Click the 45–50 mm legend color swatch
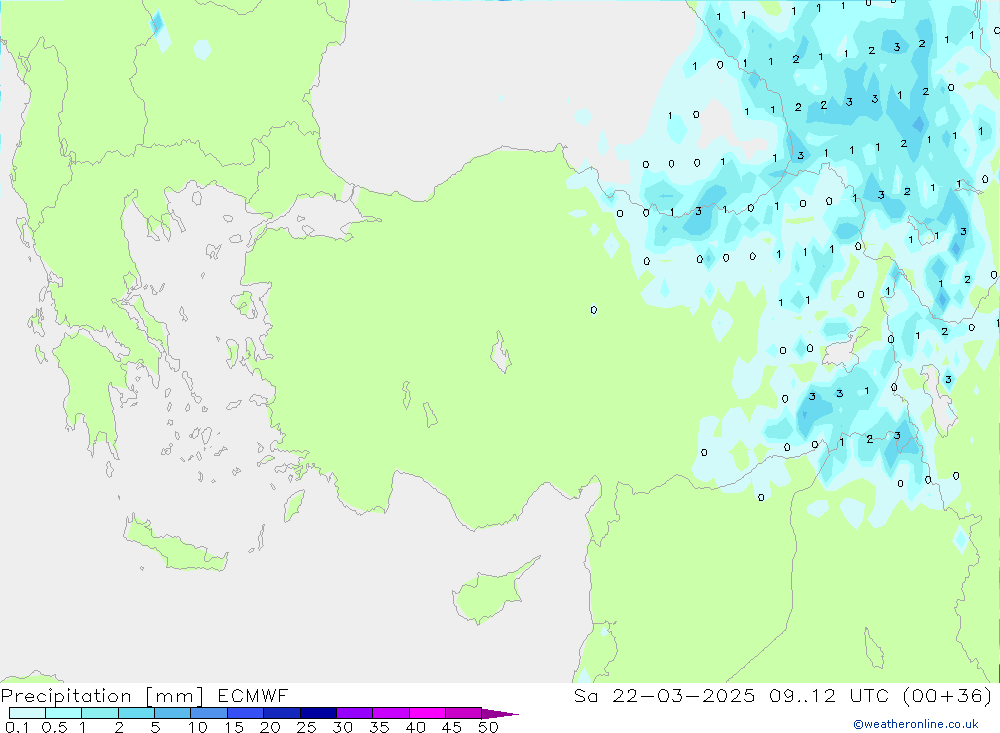This screenshot has height=733, width=1000. tap(464, 713)
